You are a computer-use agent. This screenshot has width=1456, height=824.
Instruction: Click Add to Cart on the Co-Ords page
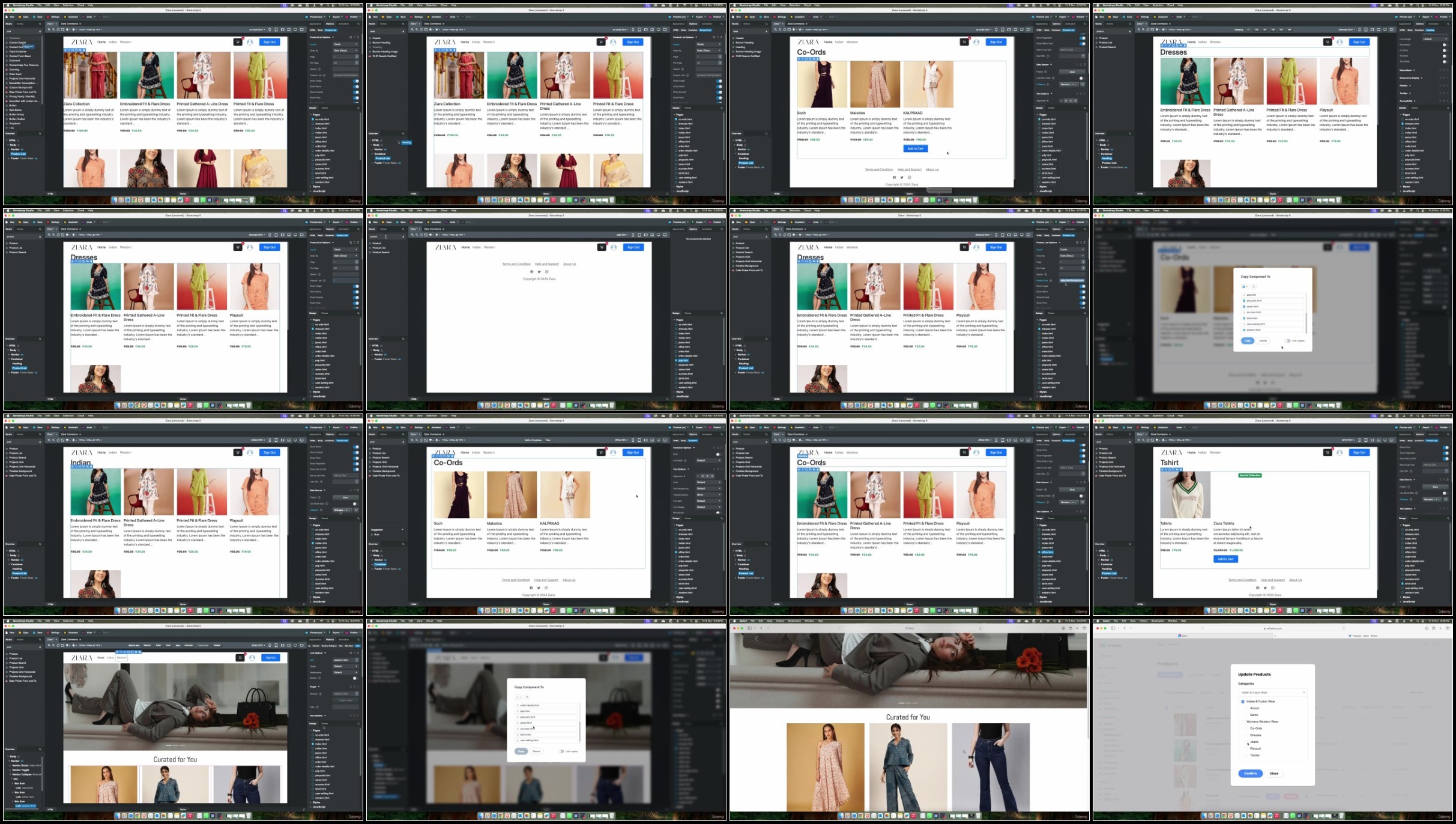(916, 148)
